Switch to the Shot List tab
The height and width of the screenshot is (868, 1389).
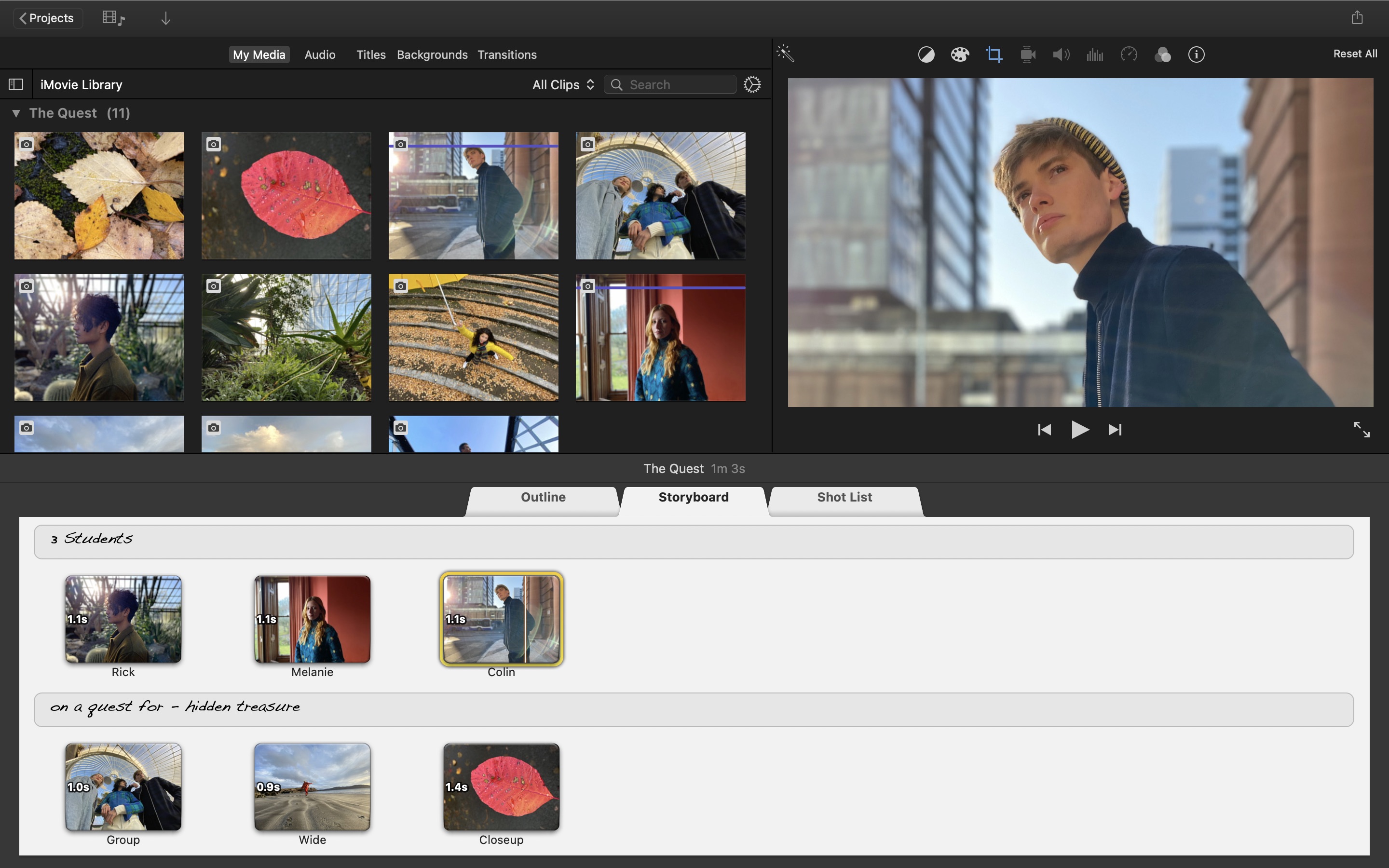(x=844, y=497)
